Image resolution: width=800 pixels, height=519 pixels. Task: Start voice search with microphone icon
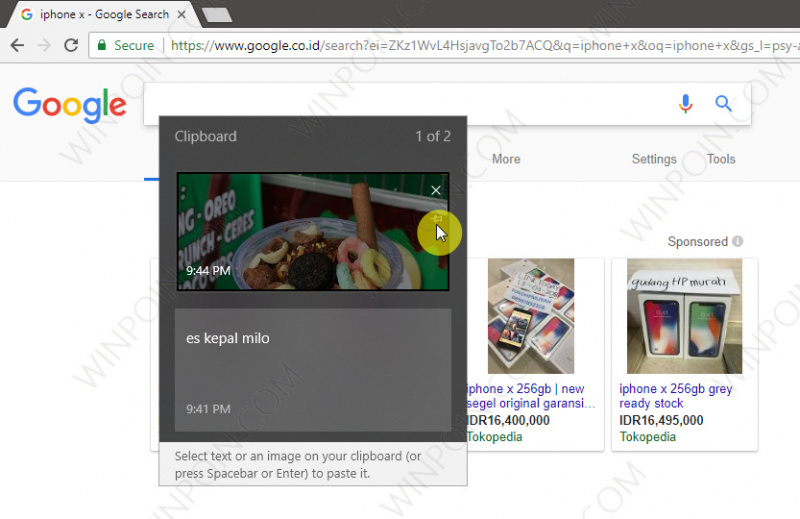[686, 104]
